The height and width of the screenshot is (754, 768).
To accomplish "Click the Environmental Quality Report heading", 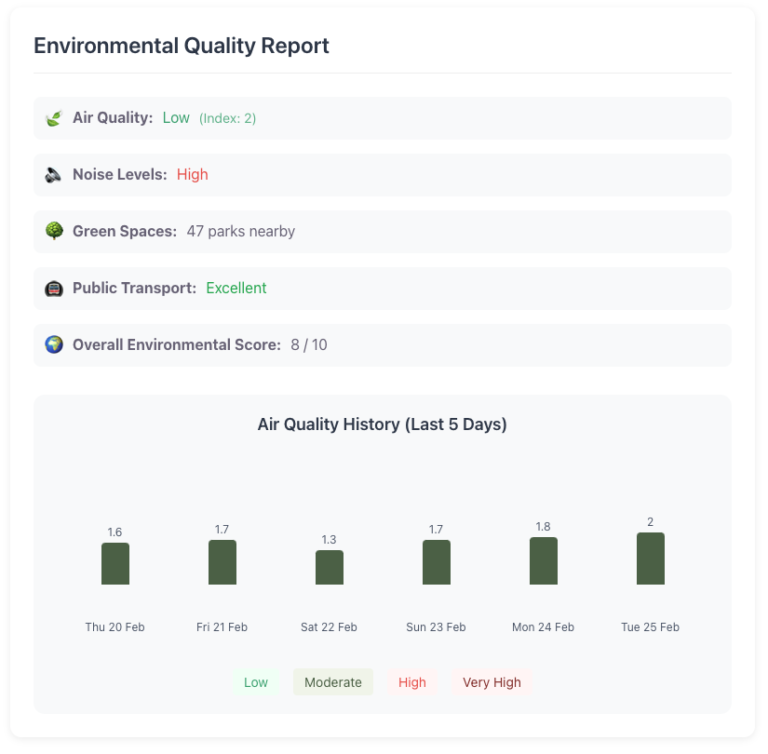I will click(181, 46).
